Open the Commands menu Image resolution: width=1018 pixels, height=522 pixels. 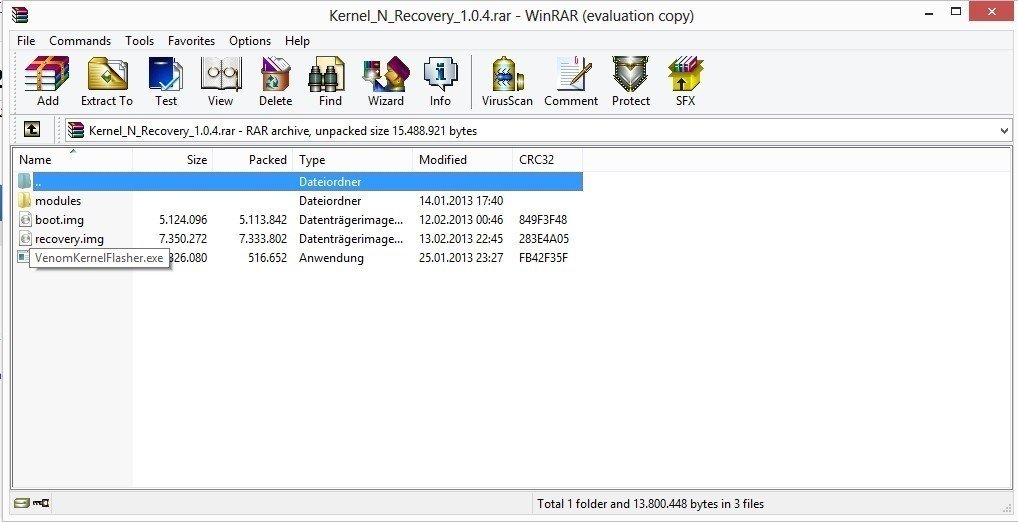coord(80,41)
